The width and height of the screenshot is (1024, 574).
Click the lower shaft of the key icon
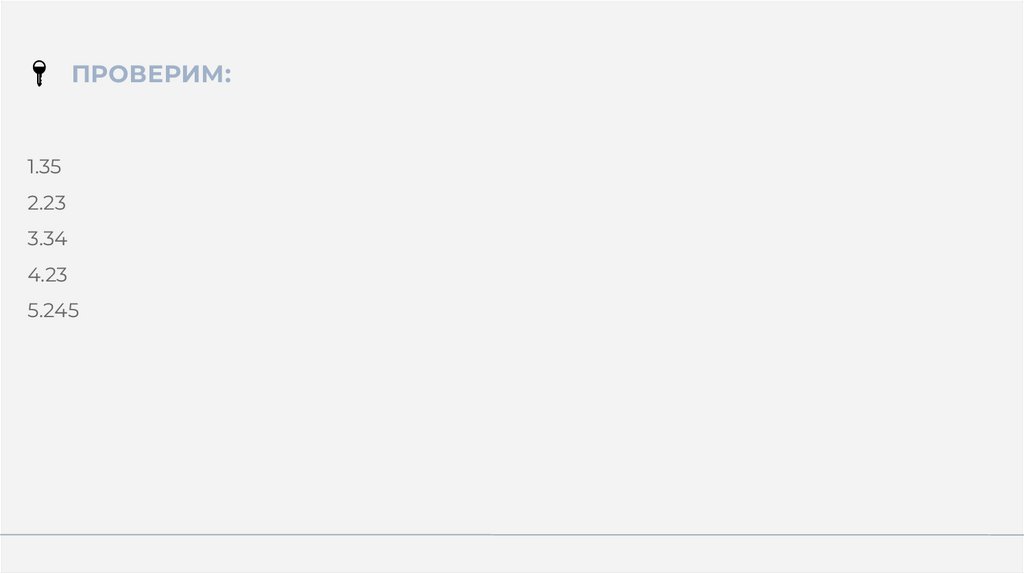pyautogui.click(x=39, y=81)
